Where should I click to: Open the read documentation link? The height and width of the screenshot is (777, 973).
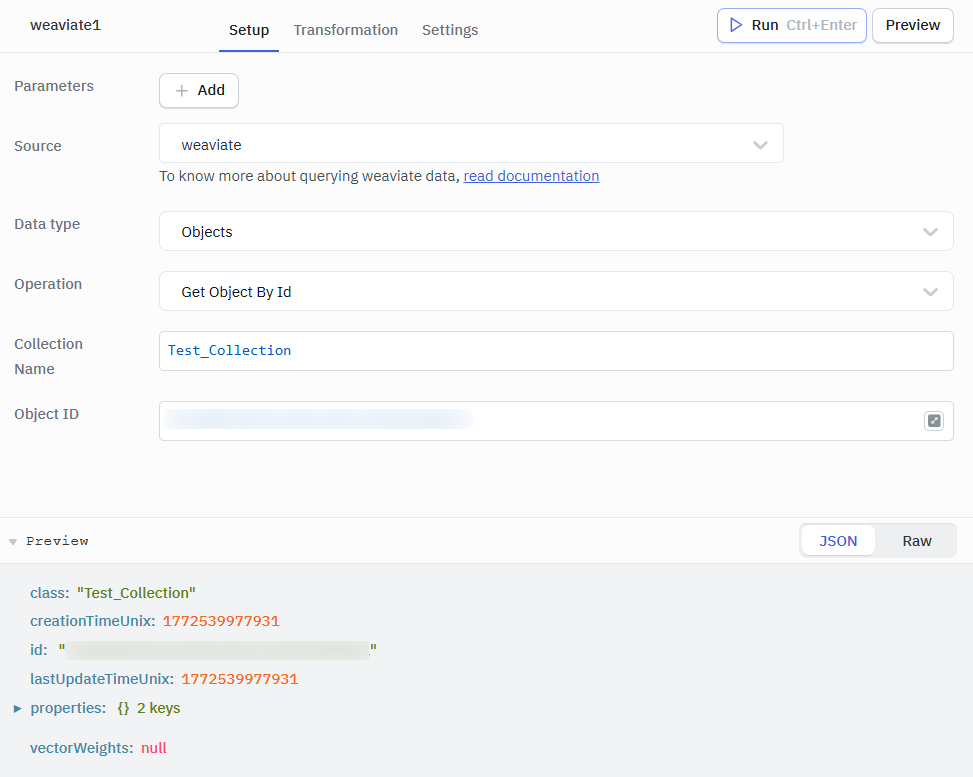pos(531,176)
